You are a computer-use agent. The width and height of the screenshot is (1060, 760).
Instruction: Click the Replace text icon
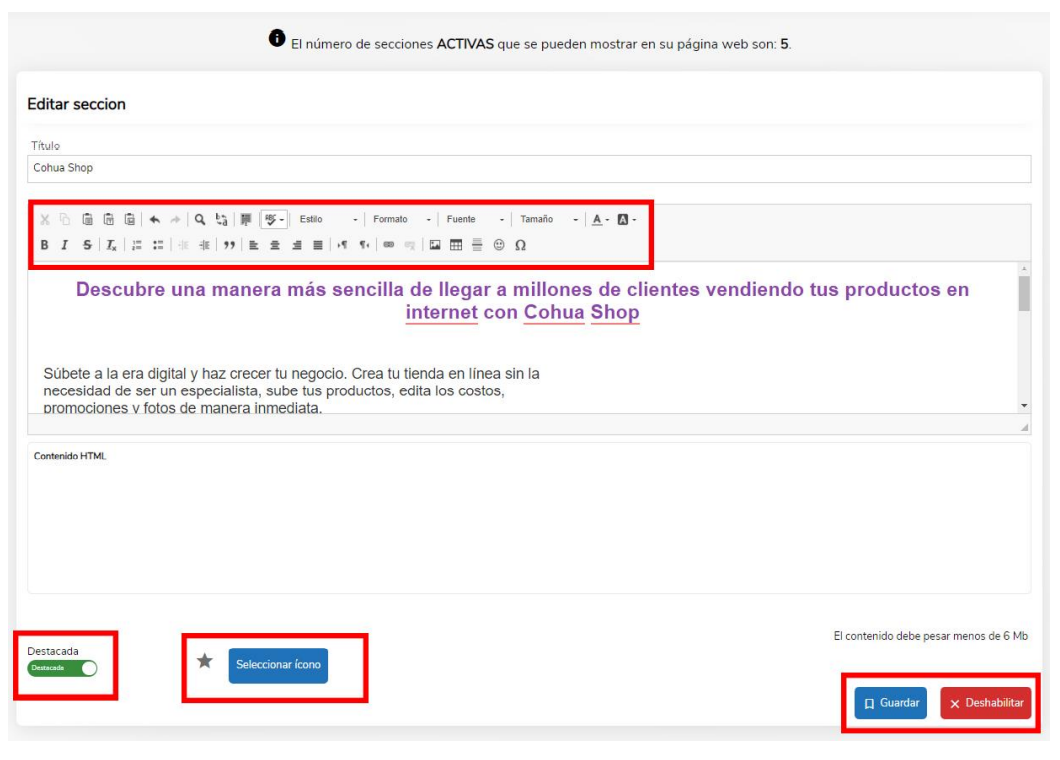click(x=221, y=219)
